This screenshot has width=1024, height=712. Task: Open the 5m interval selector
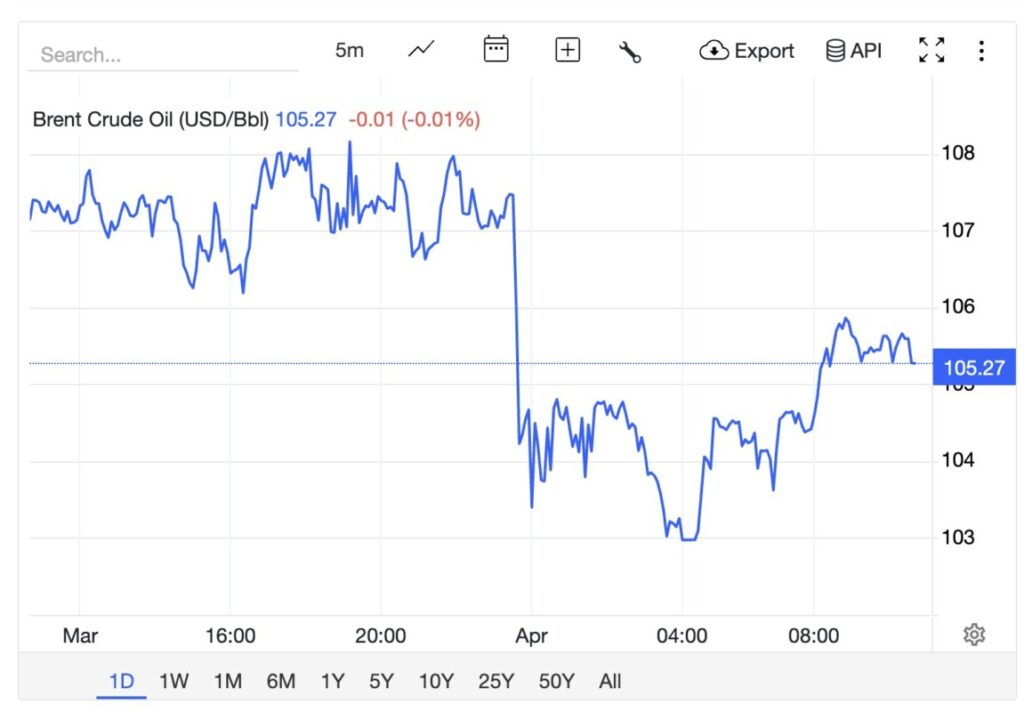(349, 50)
